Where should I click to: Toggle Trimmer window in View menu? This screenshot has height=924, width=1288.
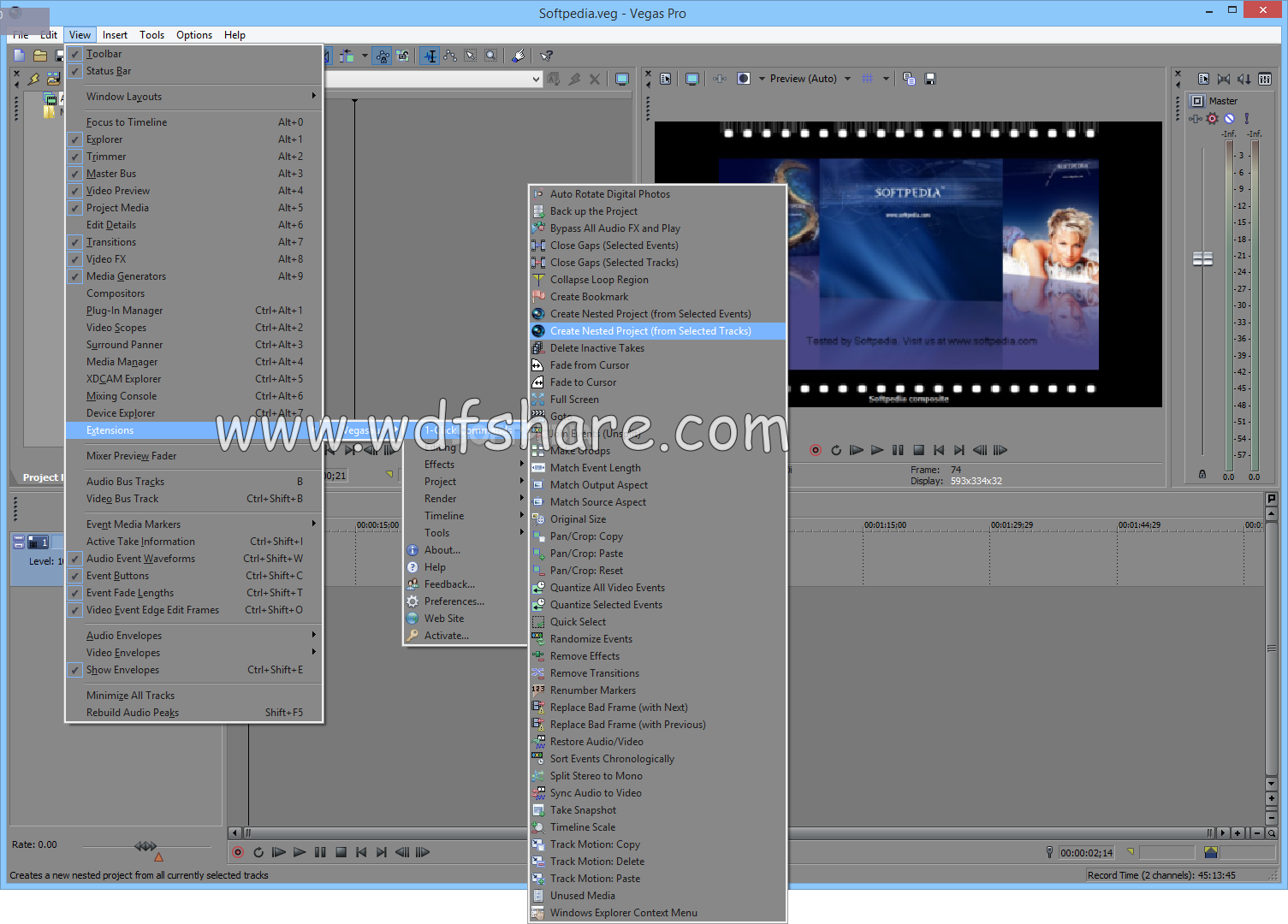point(194,157)
